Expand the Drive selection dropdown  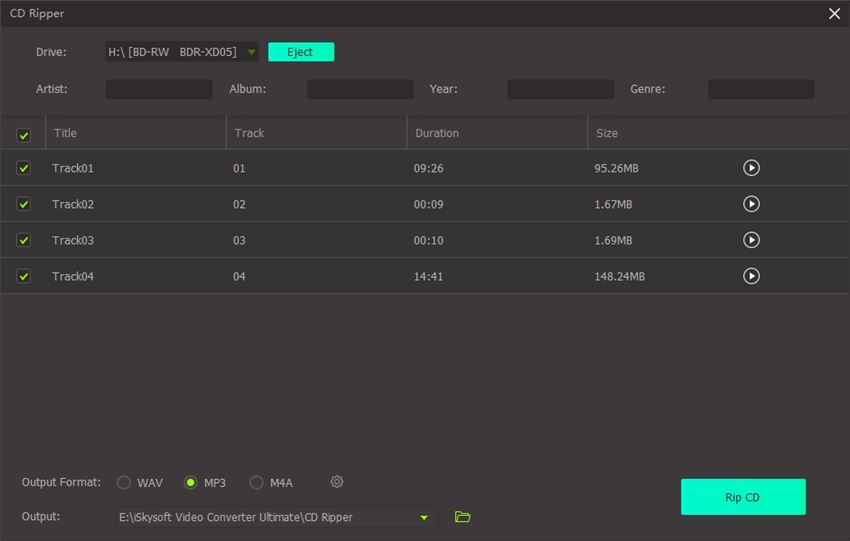click(x=251, y=52)
